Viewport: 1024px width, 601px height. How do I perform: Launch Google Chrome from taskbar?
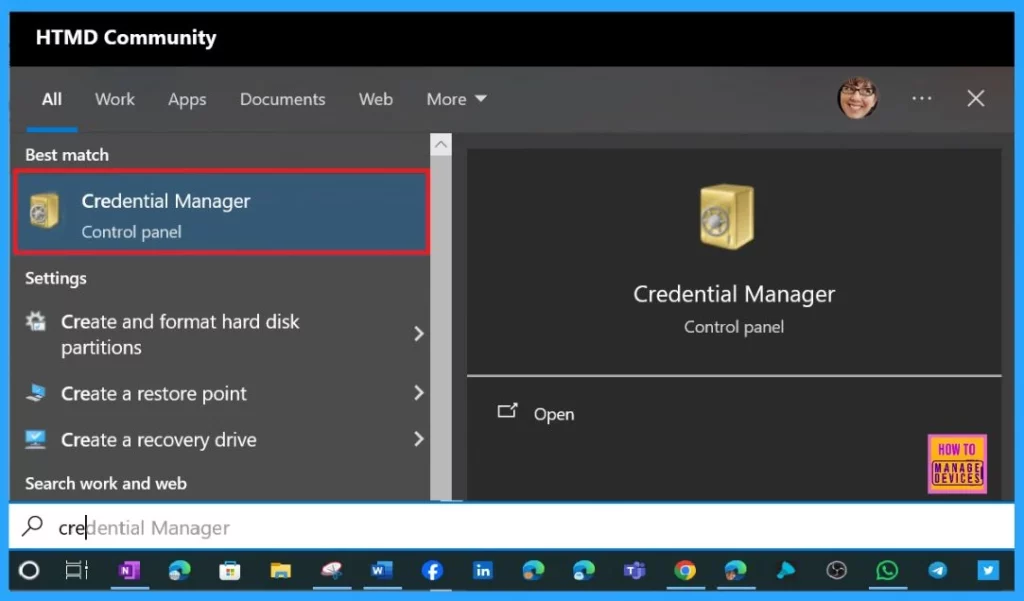pos(684,571)
